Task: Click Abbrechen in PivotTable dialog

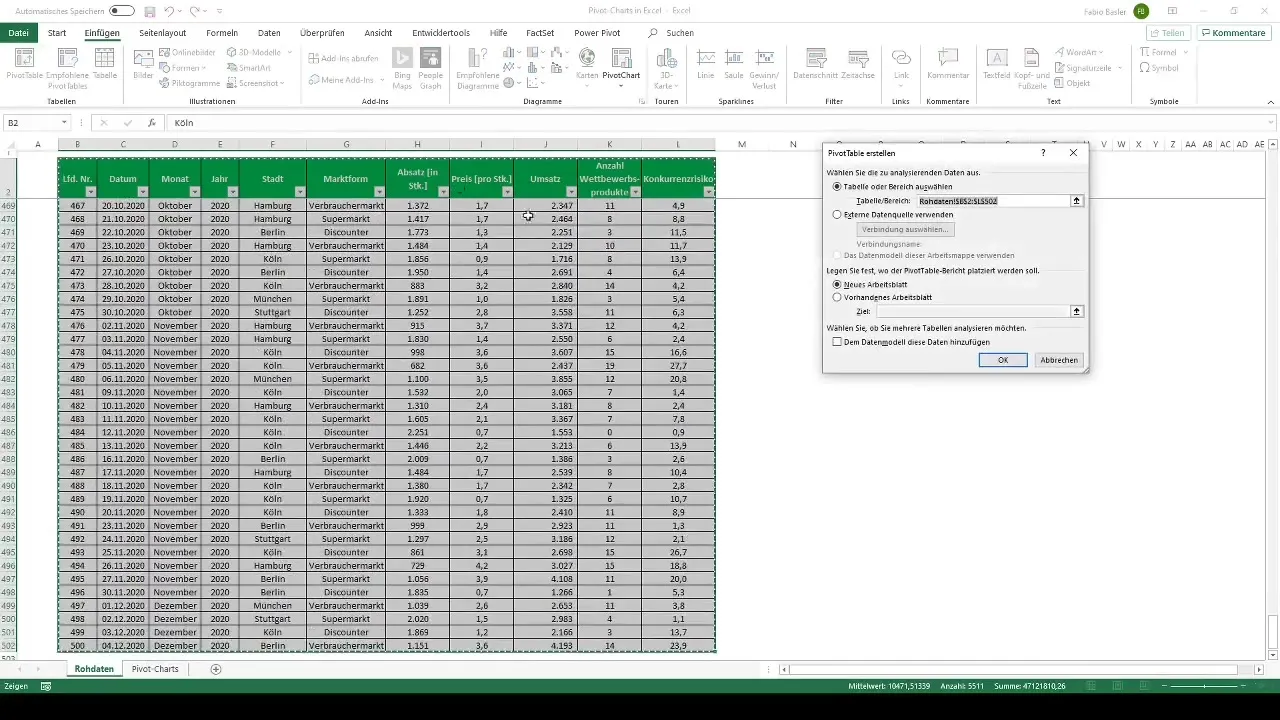Action: click(1058, 360)
